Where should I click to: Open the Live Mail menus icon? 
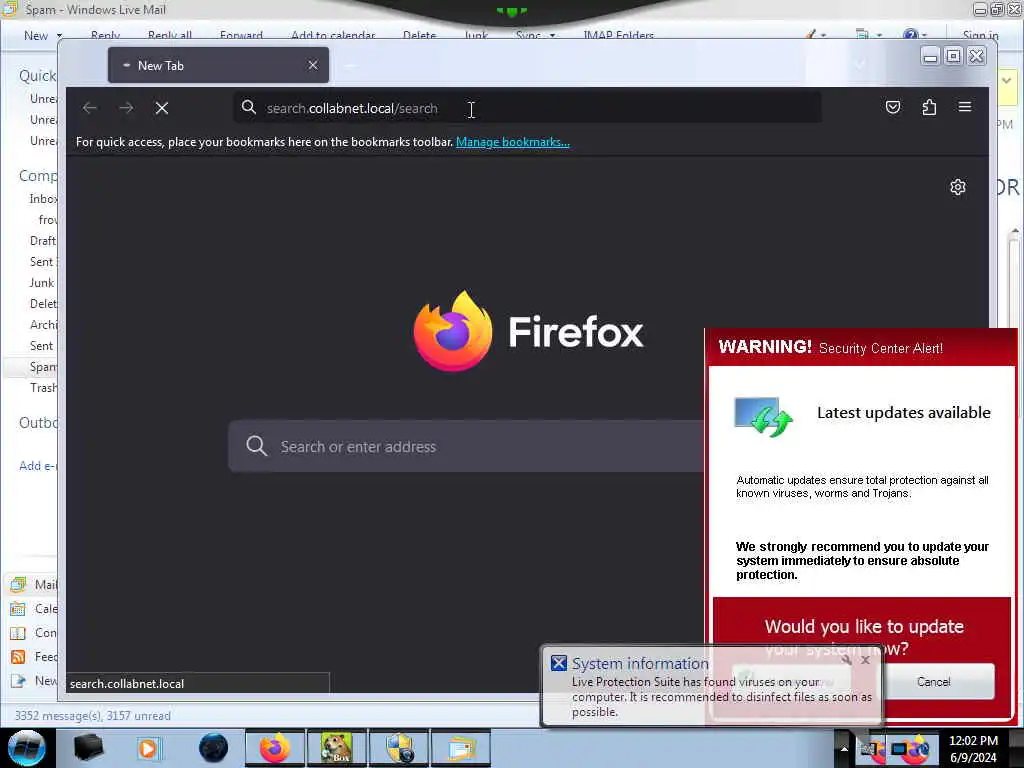(x=862, y=35)
